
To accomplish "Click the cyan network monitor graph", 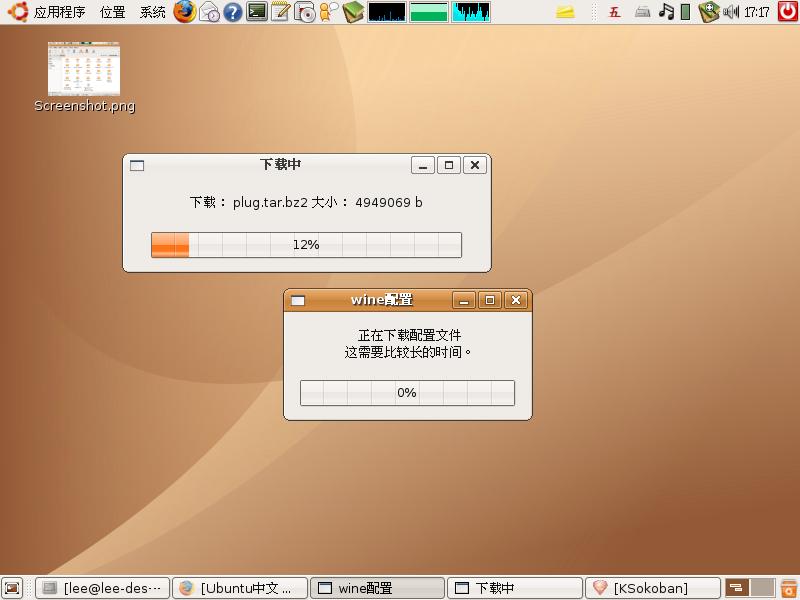I will (x=470, y=12).
